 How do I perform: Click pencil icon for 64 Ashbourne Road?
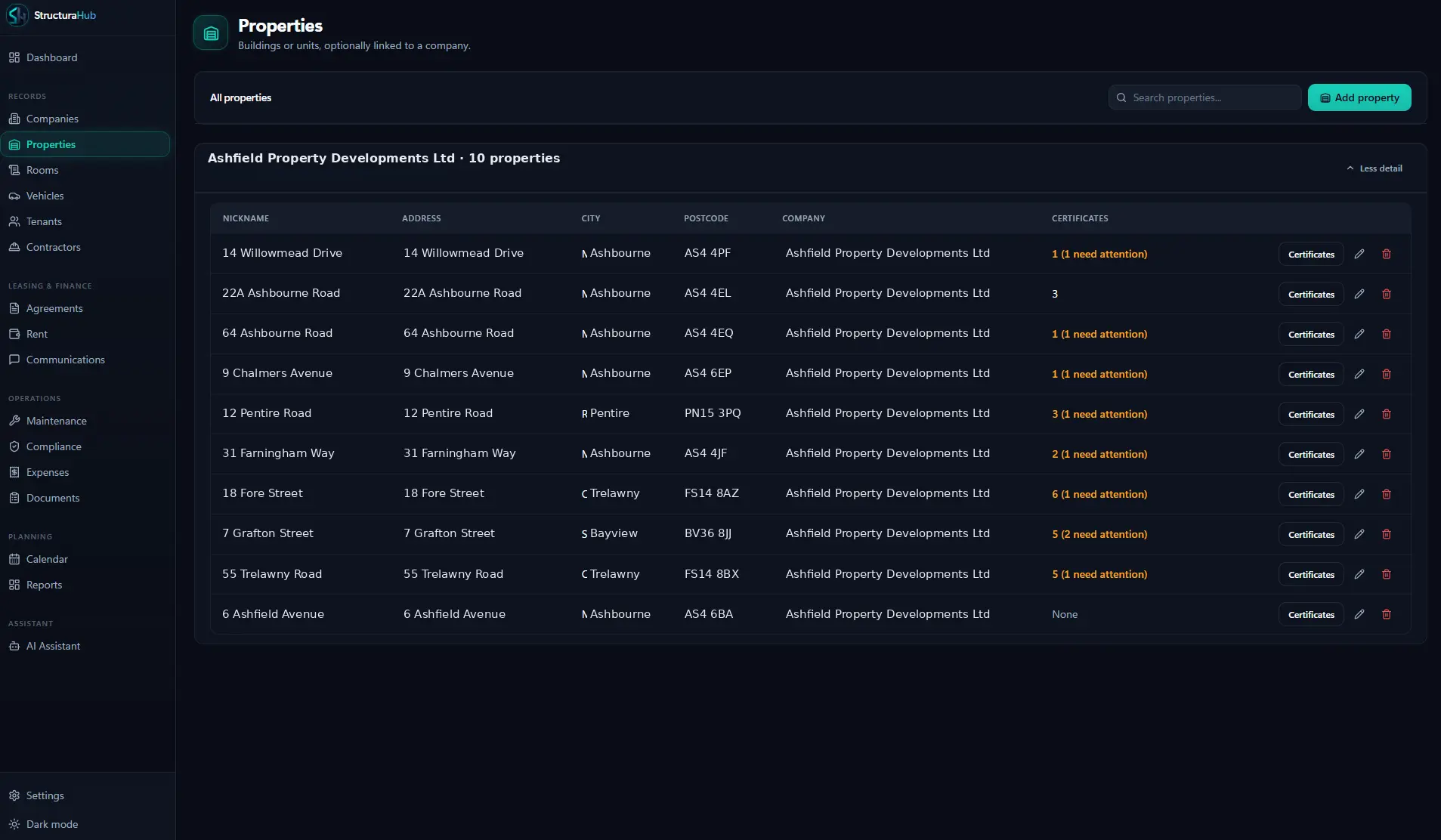pyautogui.click(x=1359, y=334)
